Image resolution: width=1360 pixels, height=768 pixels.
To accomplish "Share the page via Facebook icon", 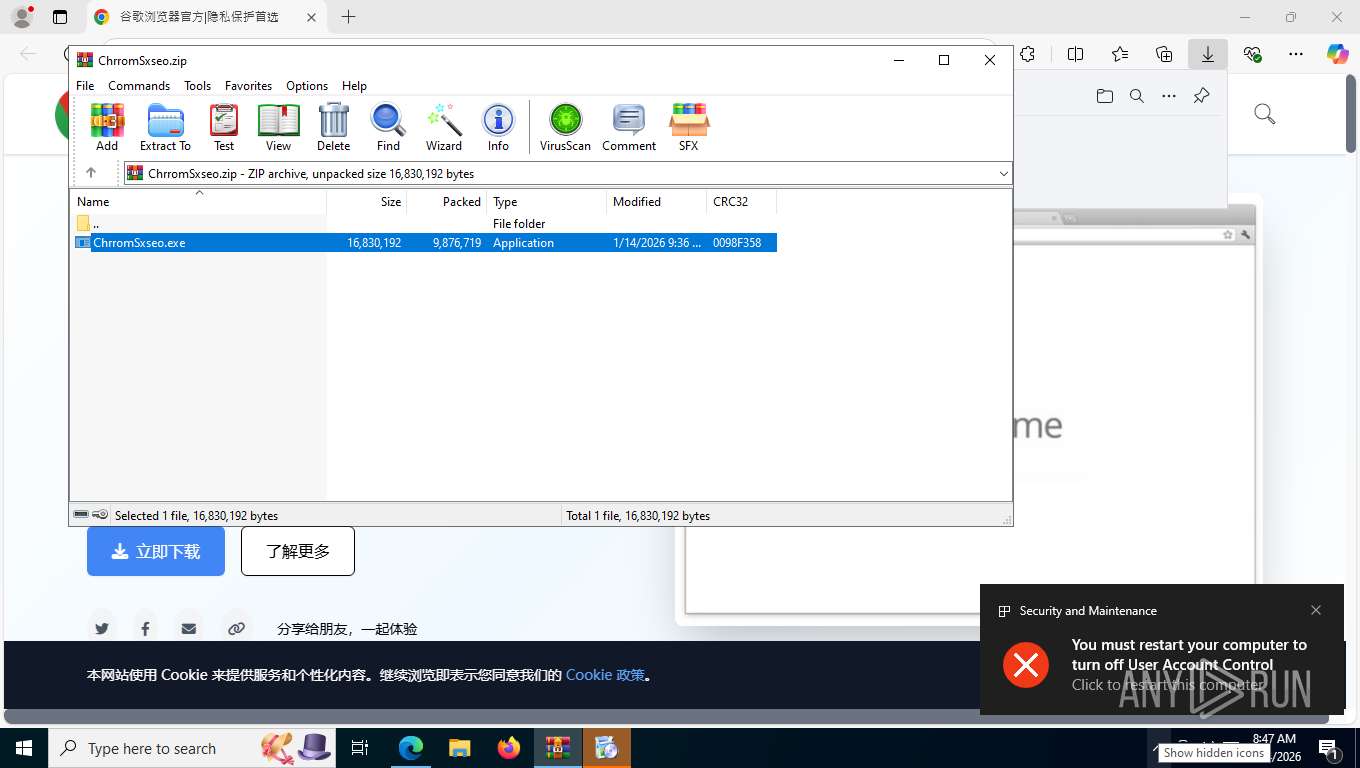I will 145,629.
